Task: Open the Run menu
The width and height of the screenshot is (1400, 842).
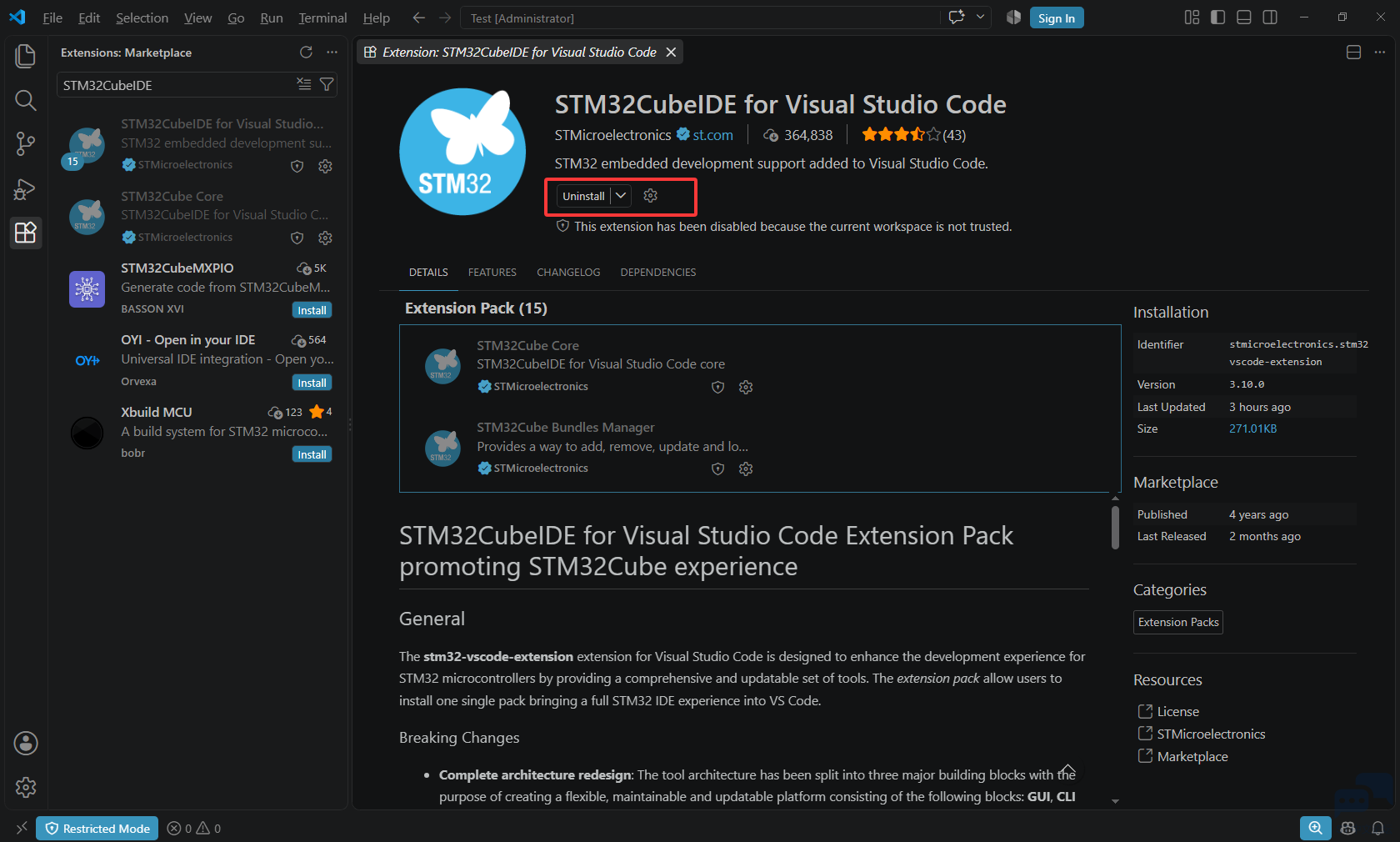Action: point(272,18)
